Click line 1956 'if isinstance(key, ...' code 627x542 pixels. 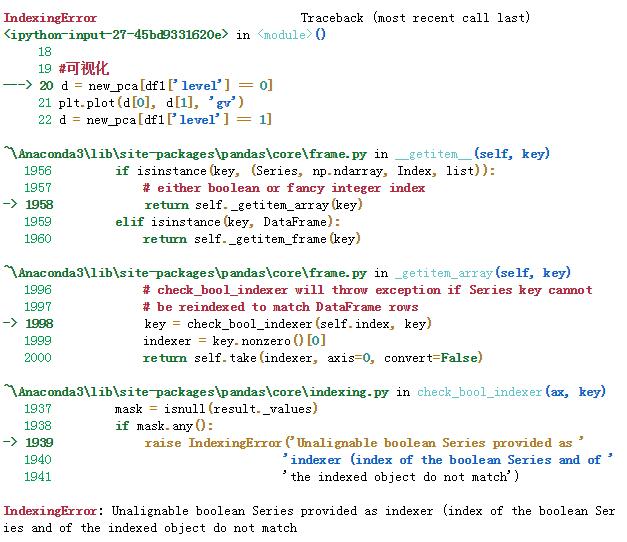pyautogui.click(x=305, y=171)
